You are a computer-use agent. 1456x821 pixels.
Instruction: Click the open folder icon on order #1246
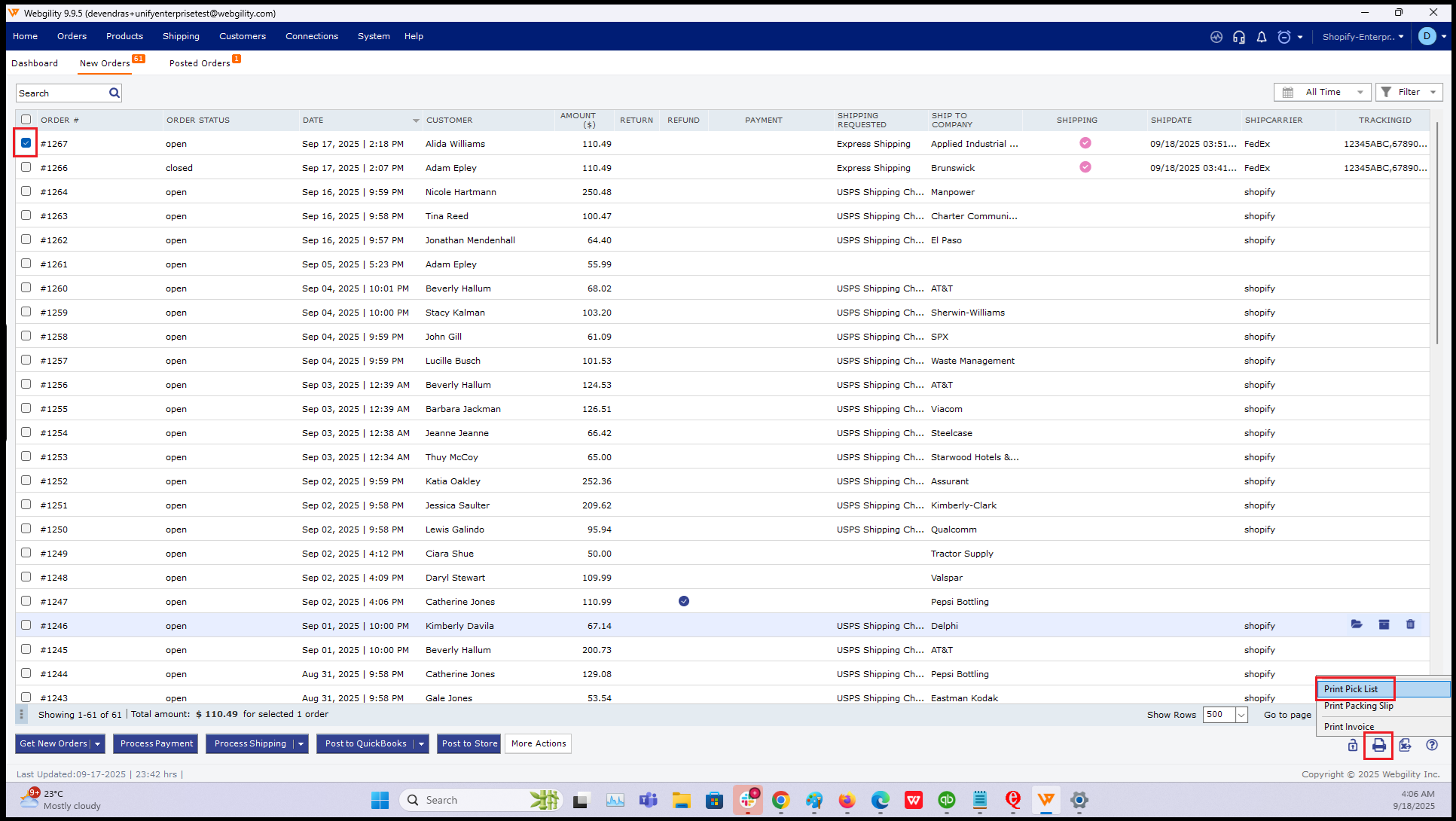1357,624
